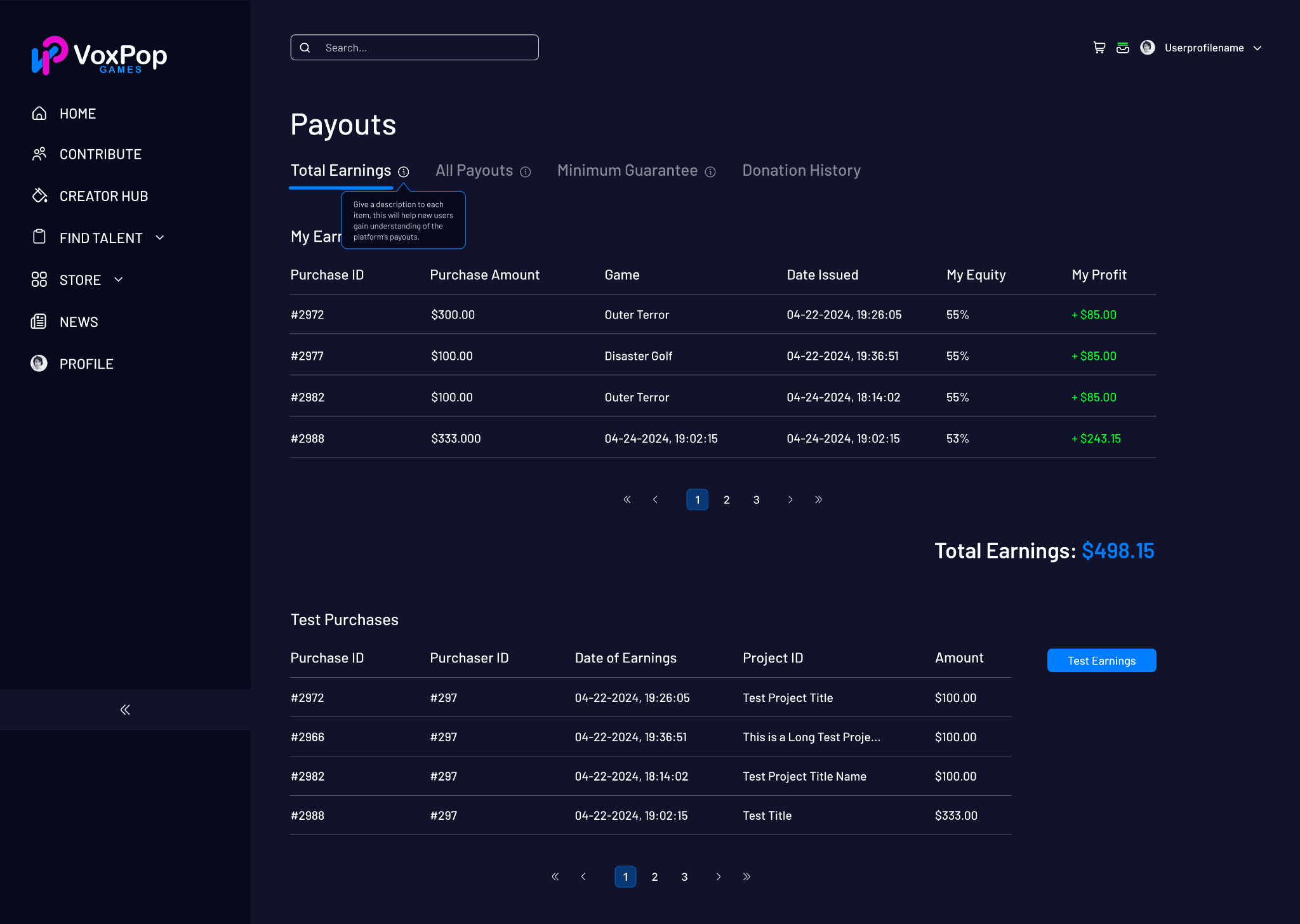Go to next page of Test Purchases table
This screenshot has width=1300, height=924.
click(x=719, y=876)
